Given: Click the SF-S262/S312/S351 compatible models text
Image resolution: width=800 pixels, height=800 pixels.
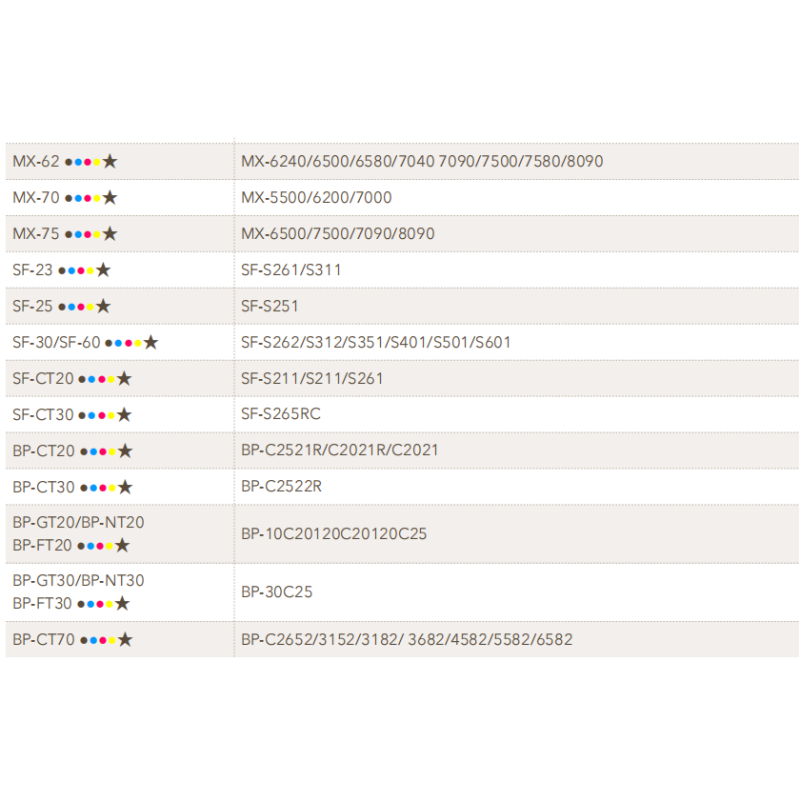Looking at the screenshot, I should coord(375,342).
